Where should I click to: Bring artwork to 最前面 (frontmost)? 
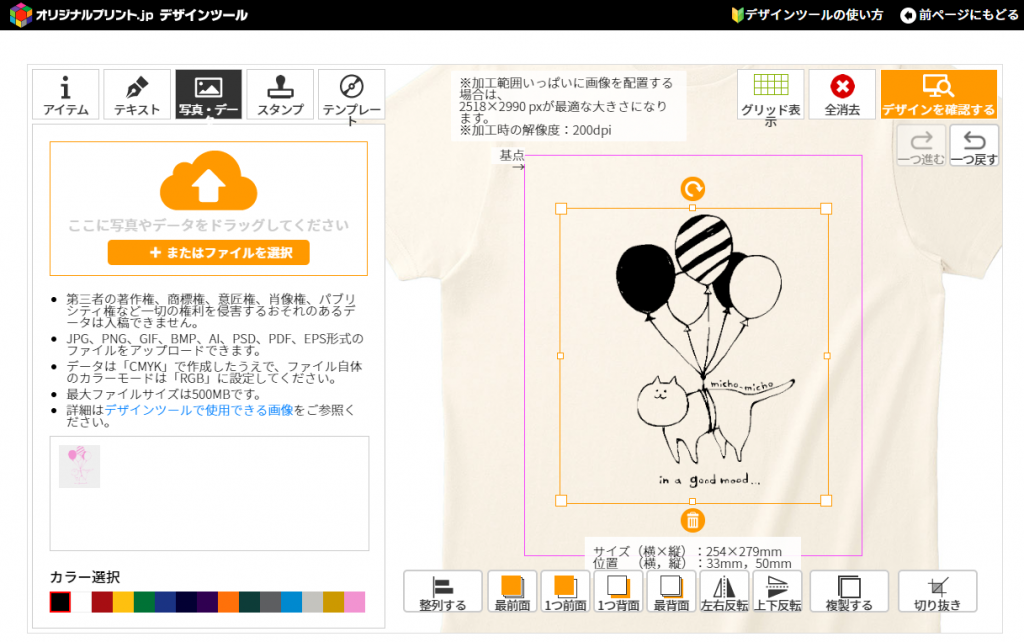(512, 592)
